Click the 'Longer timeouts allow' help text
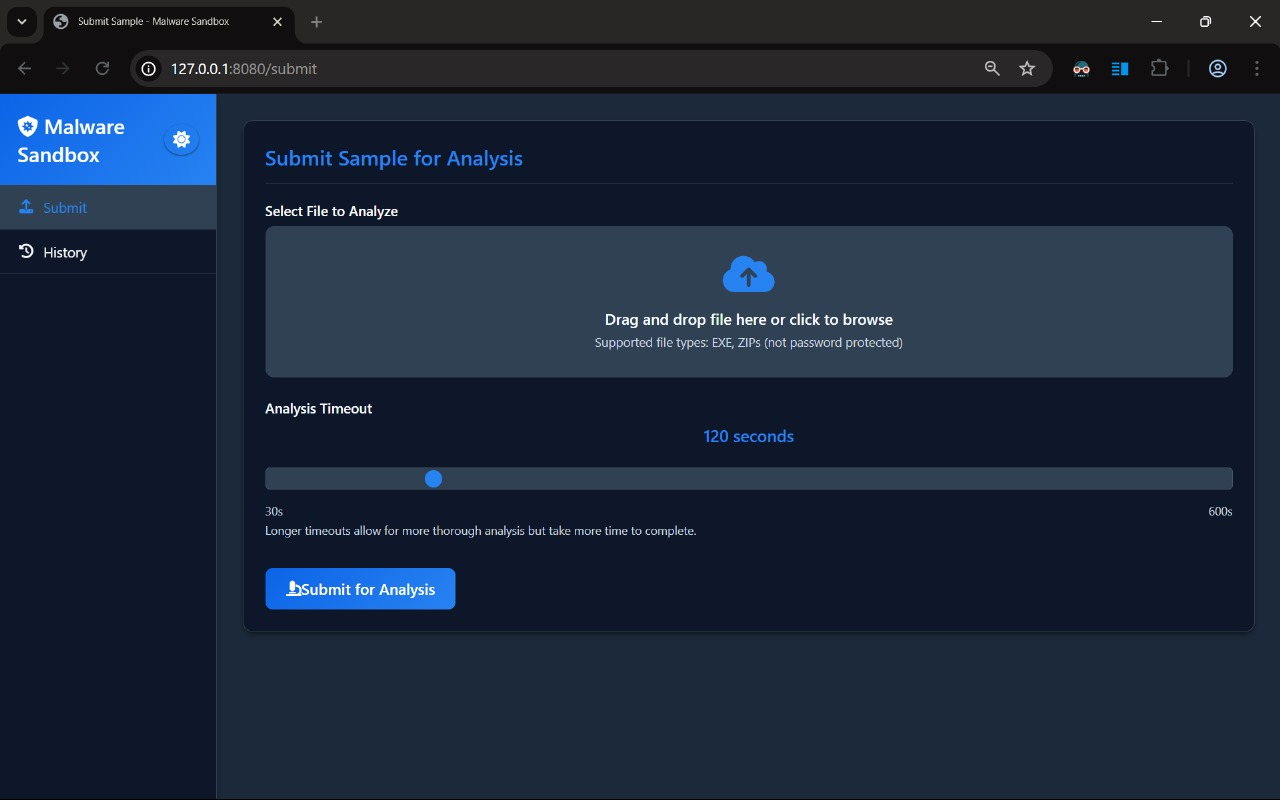 480,531
